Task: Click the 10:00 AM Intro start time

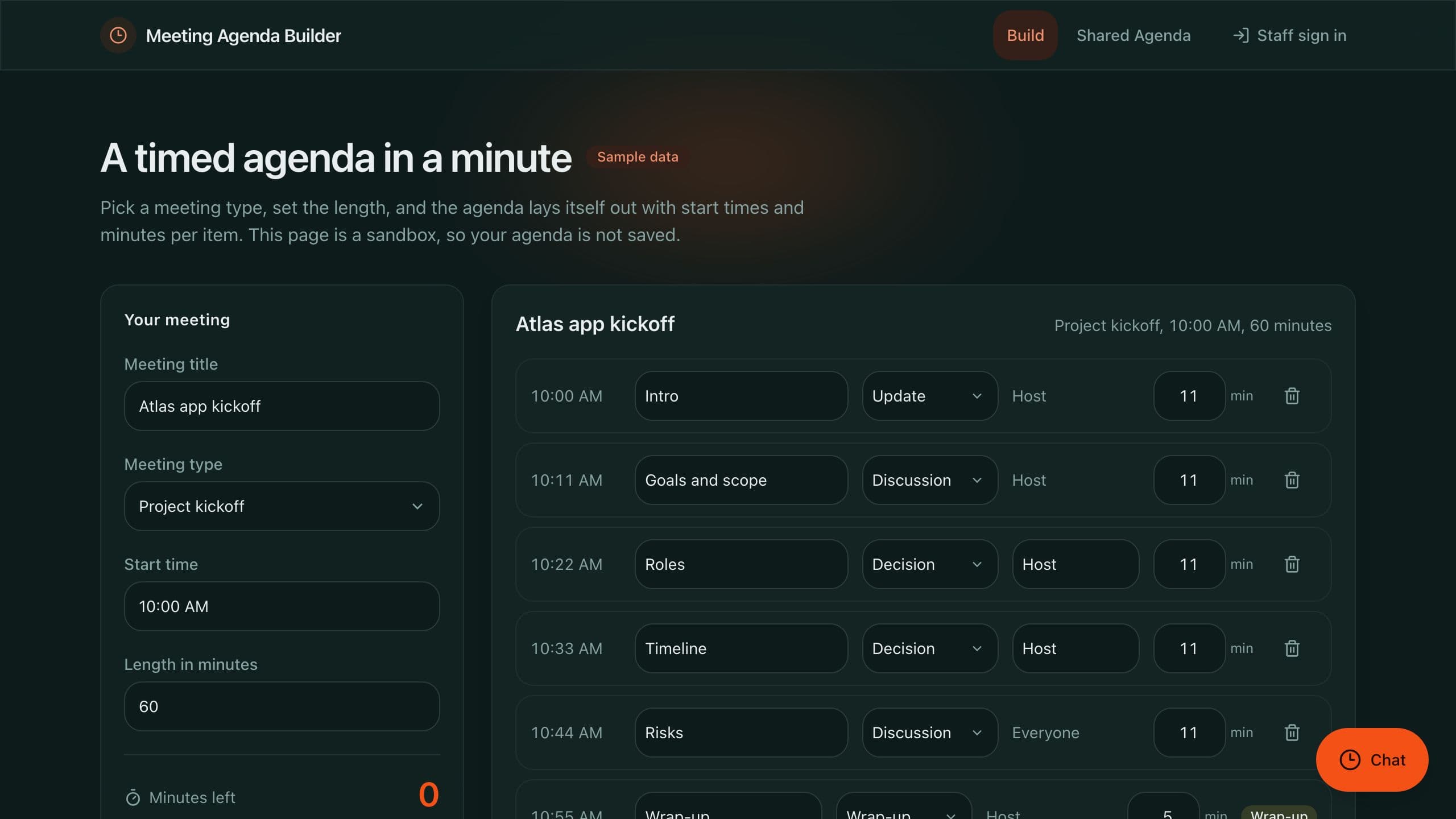Action: (566, 396)
